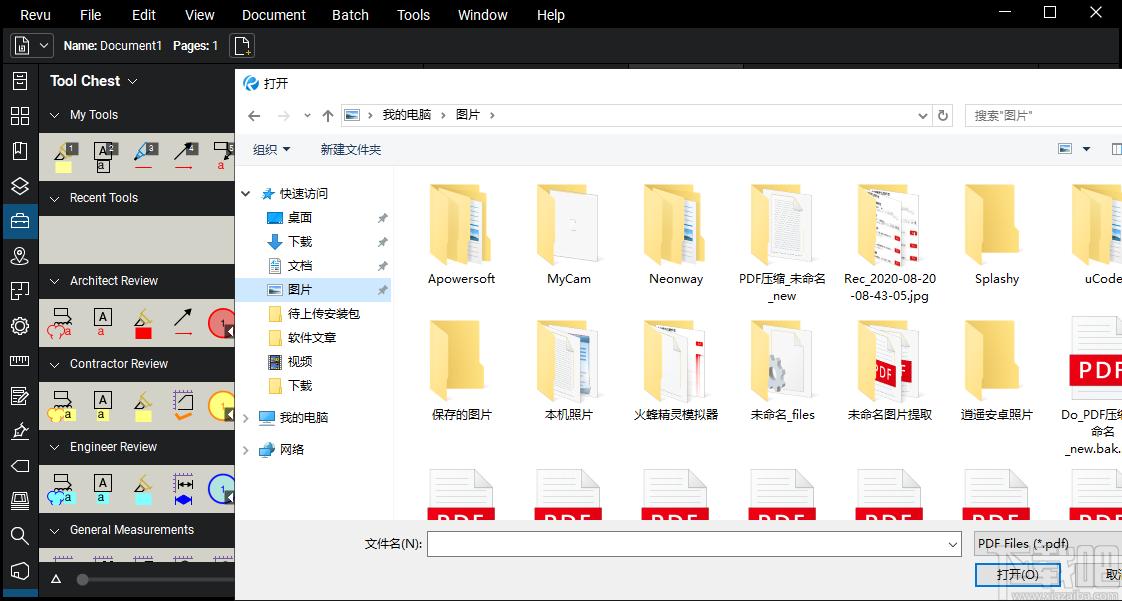Open the File Access sidebar panel
1122x601 pixels.
pos(20,81)
